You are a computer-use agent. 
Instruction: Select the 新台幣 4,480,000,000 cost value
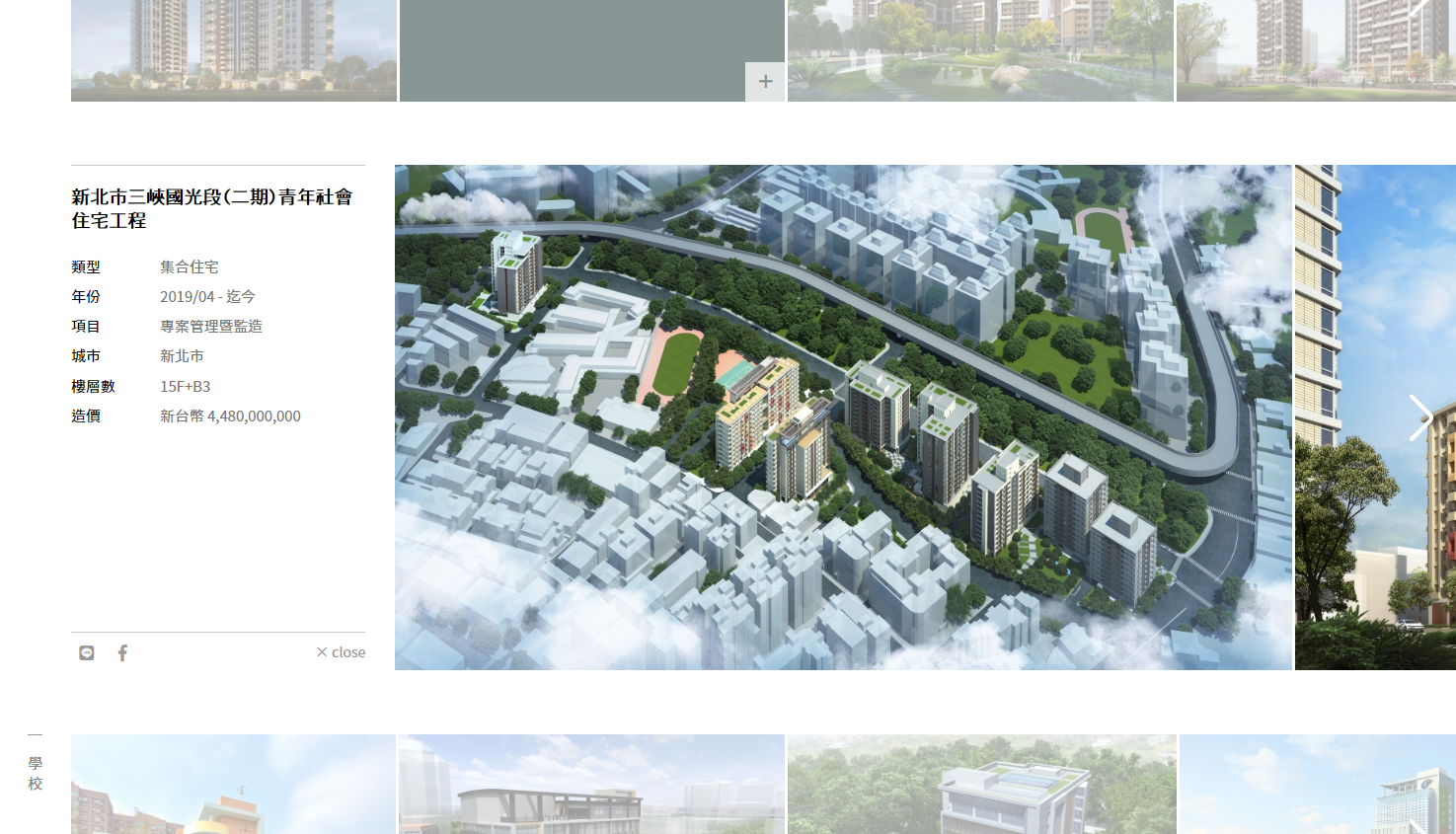[230, 417]
